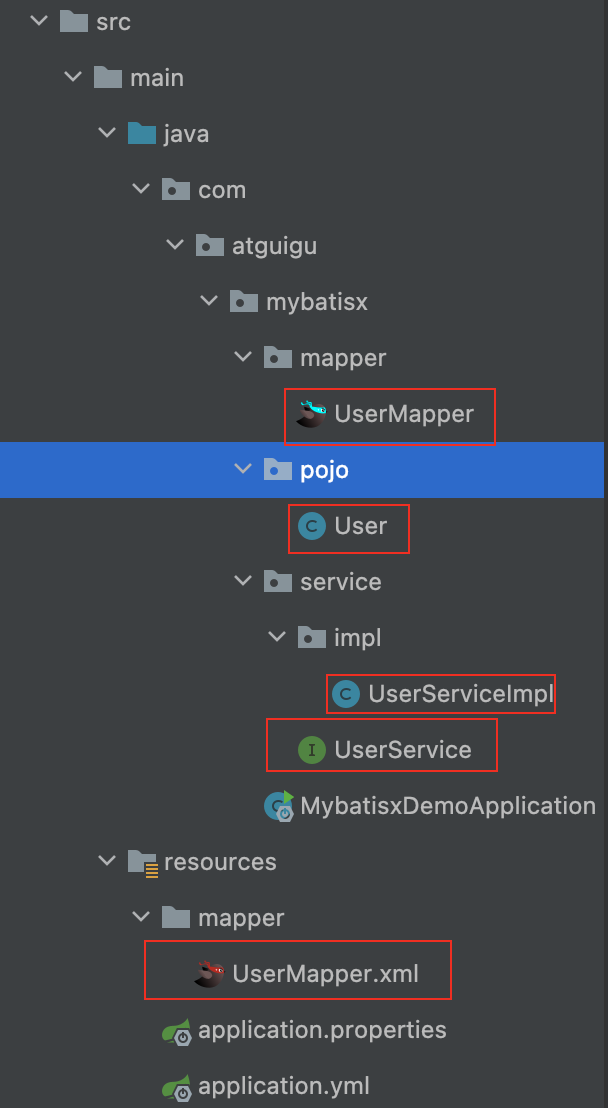Click the Spring leaf icon of application.properties
The width and height of the screenshot is (608, 1108).
tap(176, 1031)
